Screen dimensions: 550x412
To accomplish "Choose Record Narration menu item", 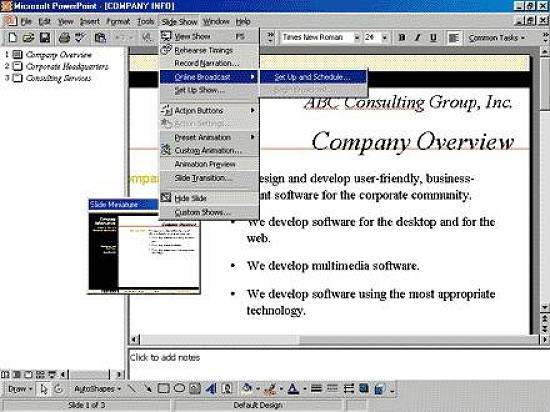I will [209, 63].
